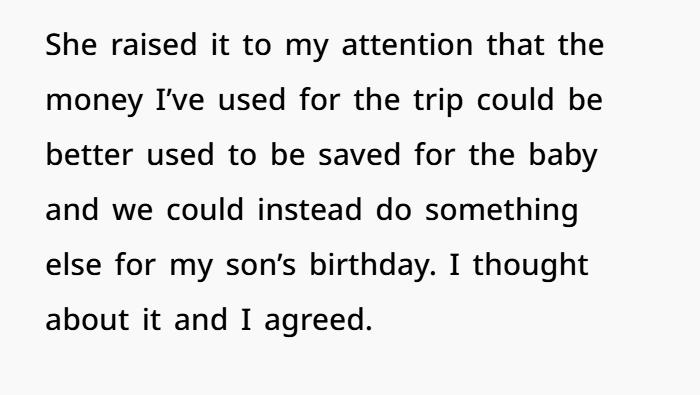Click the word 'She' at paragraph start
Viewport: 700px width, 395px height.
click(x=71, y=45)
